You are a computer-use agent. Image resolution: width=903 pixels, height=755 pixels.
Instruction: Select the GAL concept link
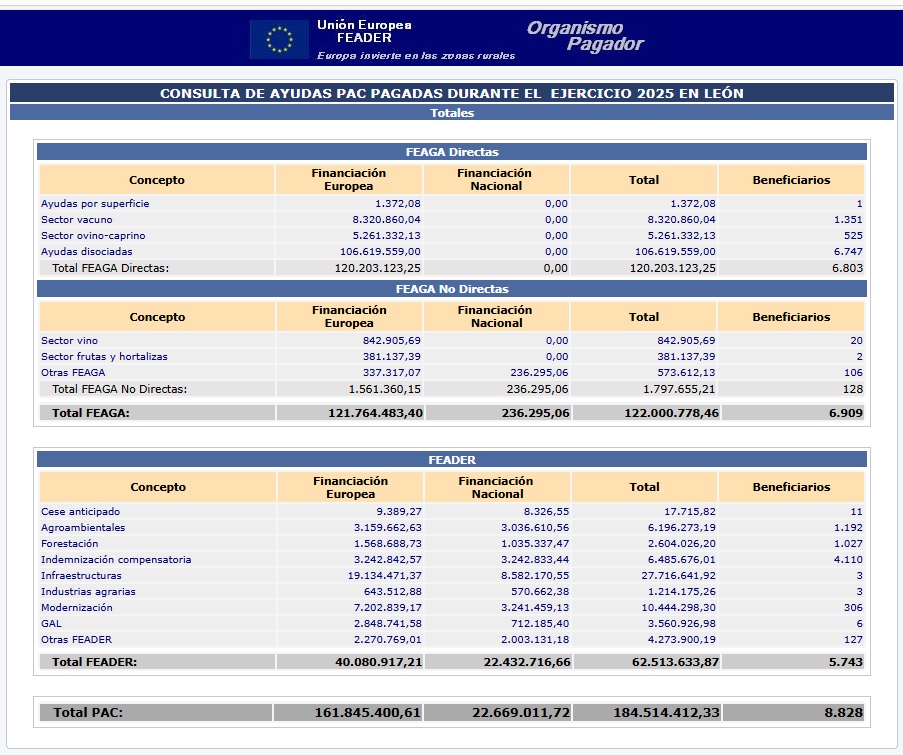pos(51,624)
